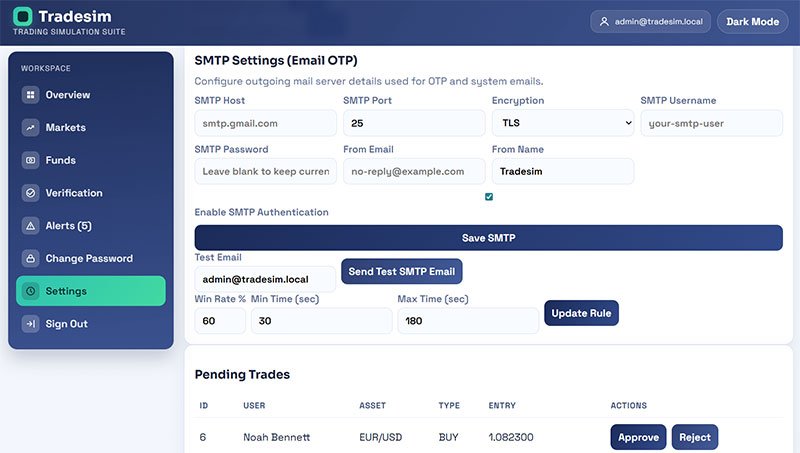Open Settings in the workspace menu
Image resolution: width=800 pixels, height=453 pixels.
(x=91, y=291)
